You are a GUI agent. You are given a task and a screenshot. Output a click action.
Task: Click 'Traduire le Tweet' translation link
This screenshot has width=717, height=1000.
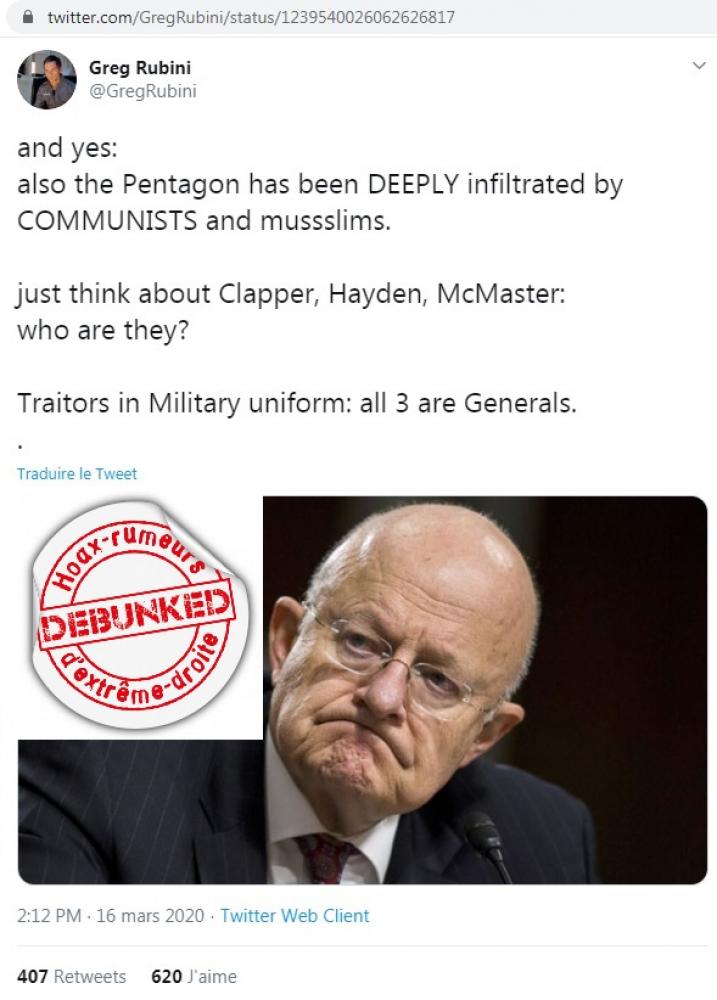[x=77, y=474]
